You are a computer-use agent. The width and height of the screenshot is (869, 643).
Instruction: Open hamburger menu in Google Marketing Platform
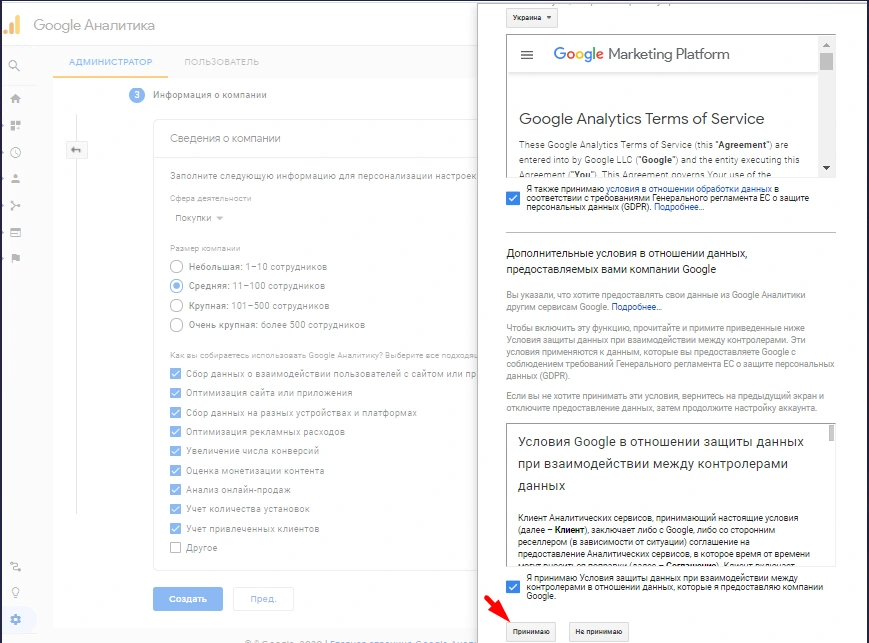click(527, 55)
